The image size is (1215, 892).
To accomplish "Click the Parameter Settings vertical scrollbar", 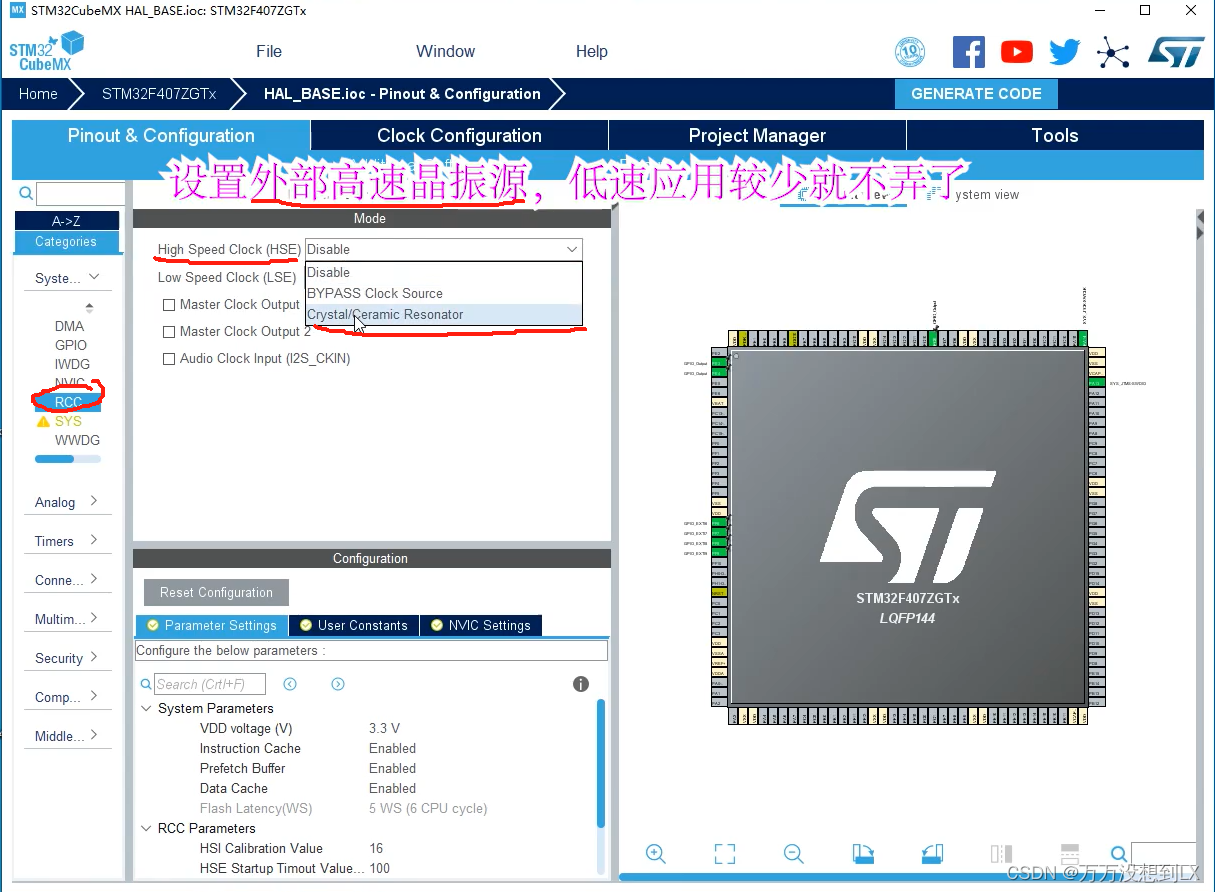I will pos(602,763).
